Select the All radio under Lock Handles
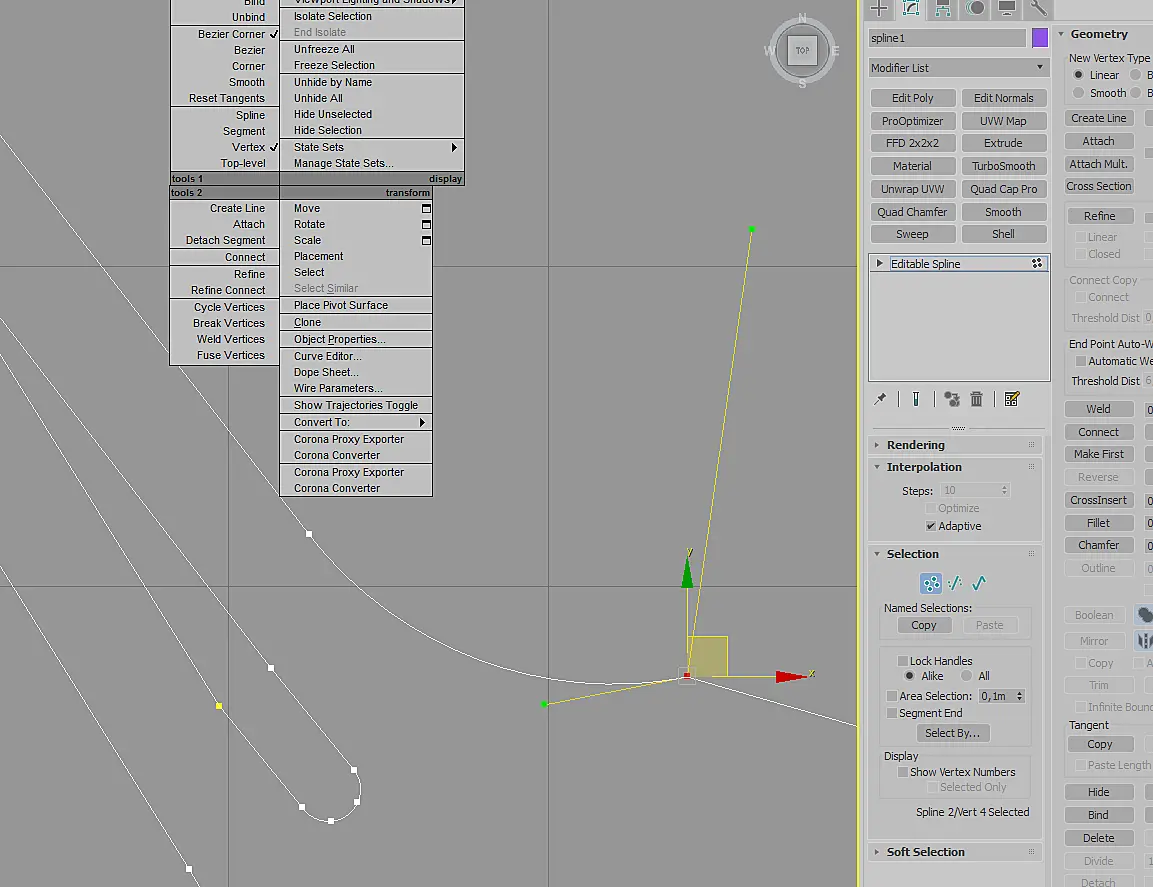1153x887 pixels. [966, 676]
